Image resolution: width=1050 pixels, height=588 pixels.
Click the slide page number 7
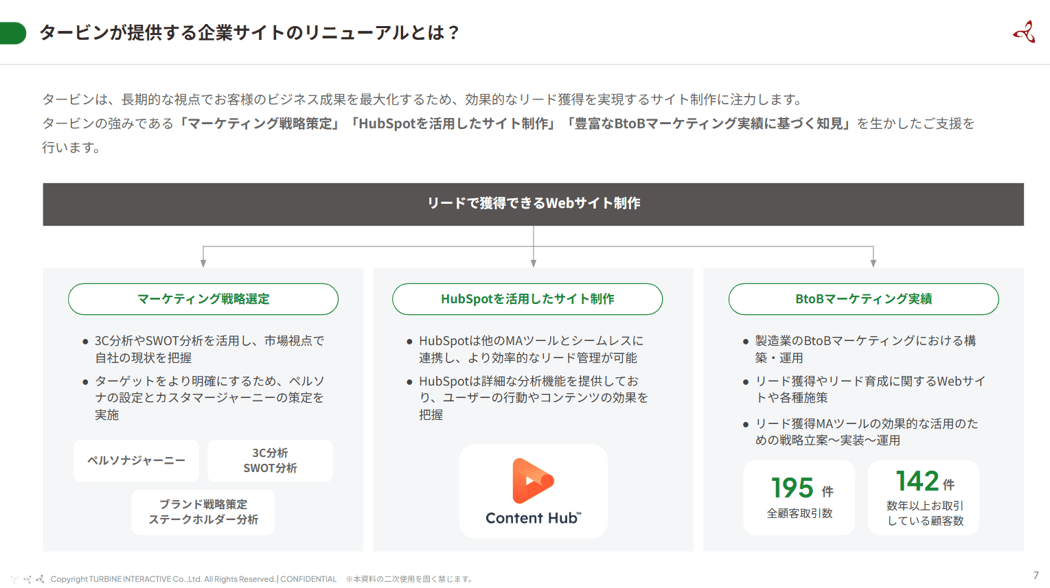(1035, 576)
